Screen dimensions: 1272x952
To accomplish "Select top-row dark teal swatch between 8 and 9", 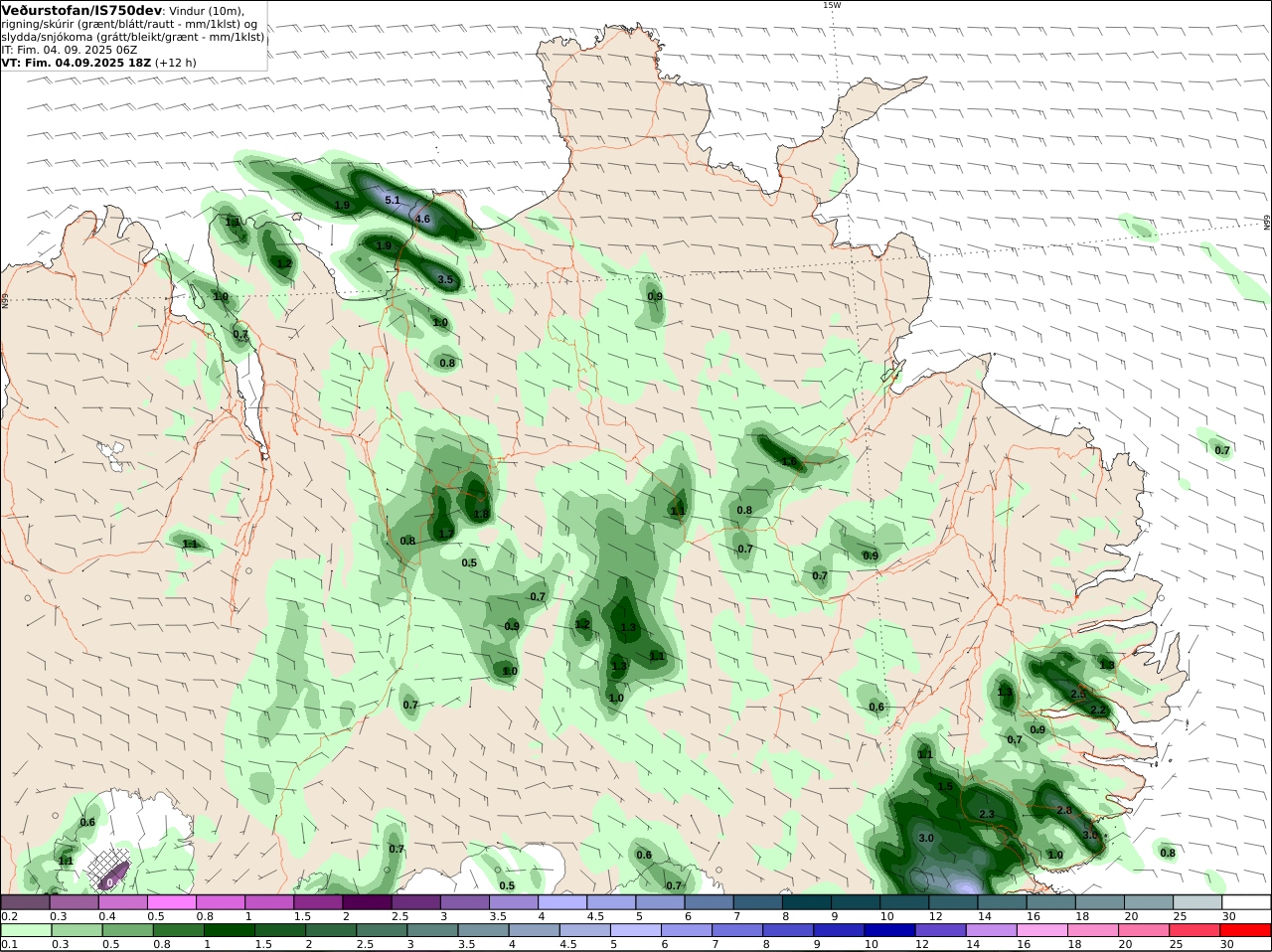I will point(807,902).
